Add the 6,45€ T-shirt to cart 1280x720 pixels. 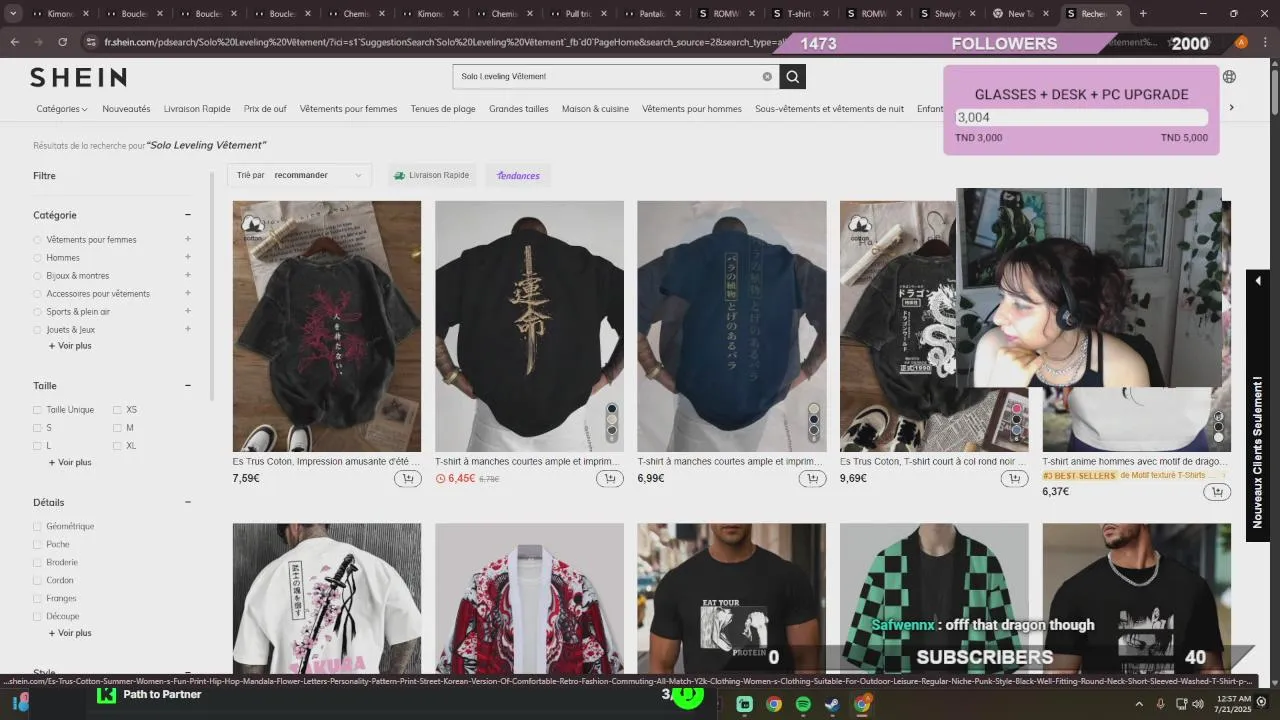pos(610,479)
